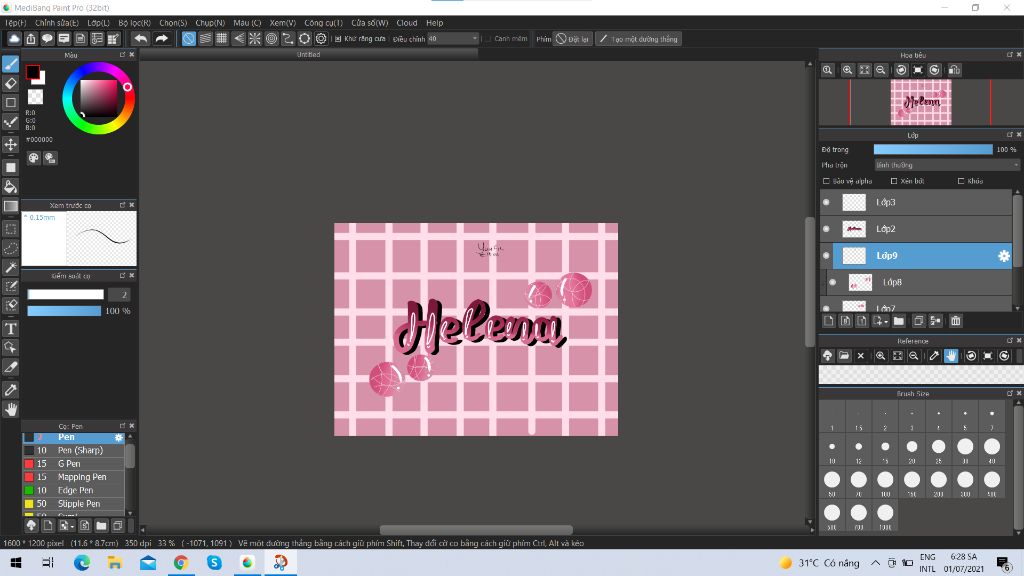Open snap settings gear in toolbar
The width and height of the screenshot is (1024, 576).
(x=321, y=39)
